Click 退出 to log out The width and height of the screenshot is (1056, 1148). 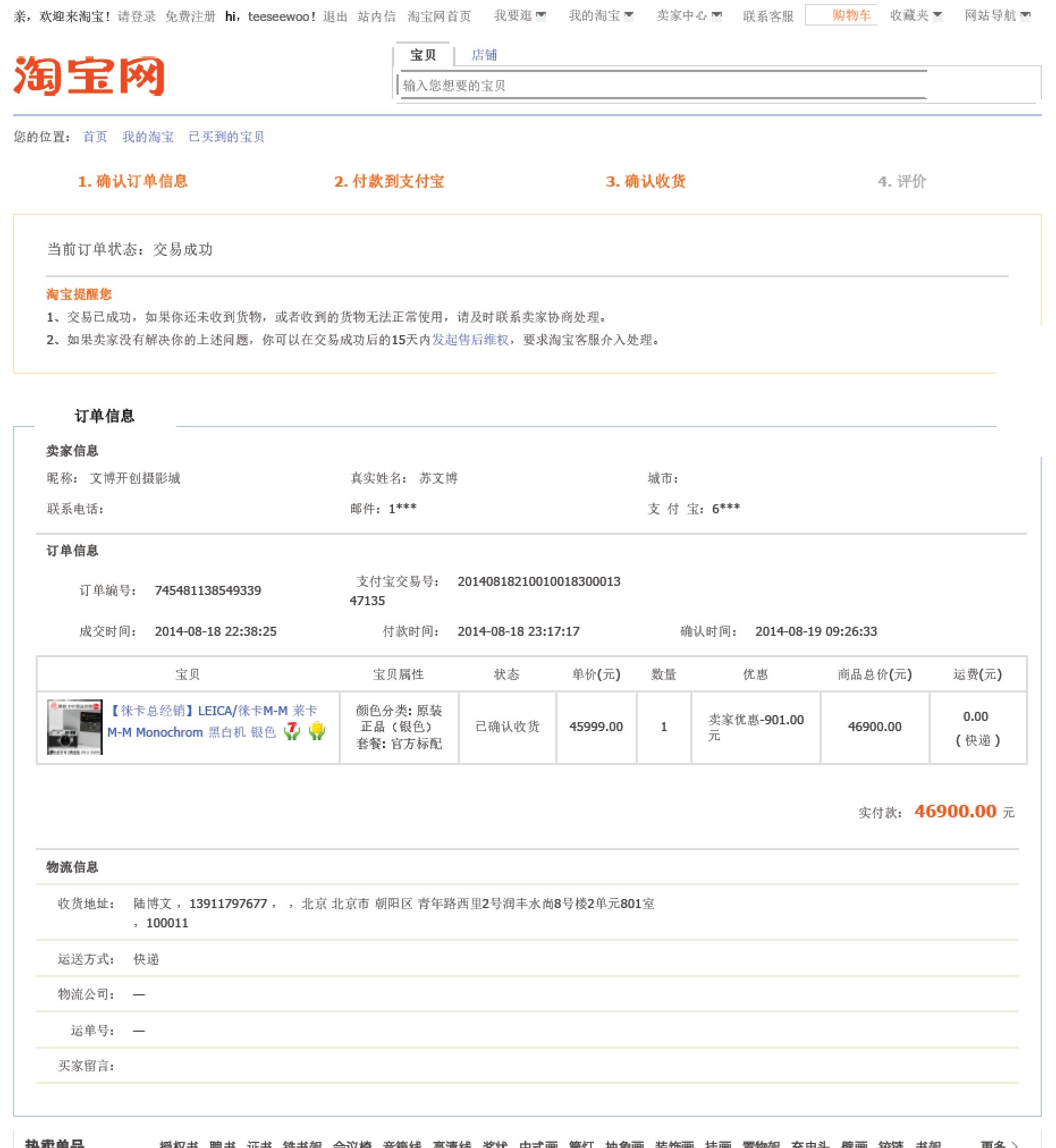click(x=335, y=16)
